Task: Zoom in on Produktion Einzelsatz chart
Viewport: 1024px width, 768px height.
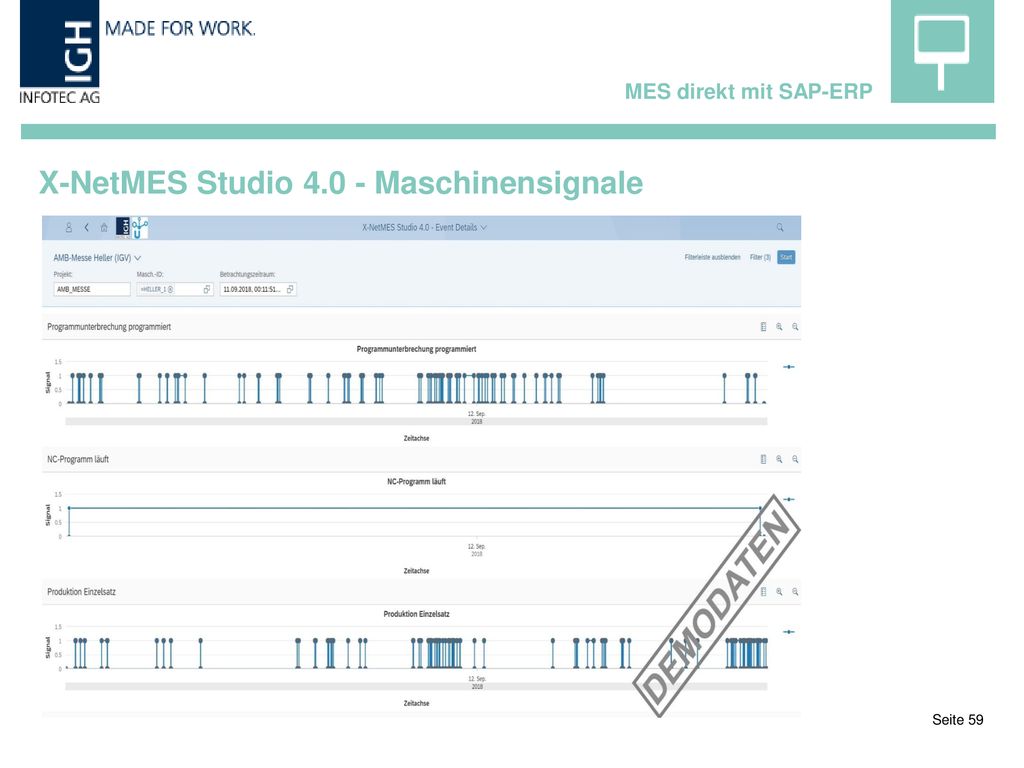Action: (x=779, y=592)
